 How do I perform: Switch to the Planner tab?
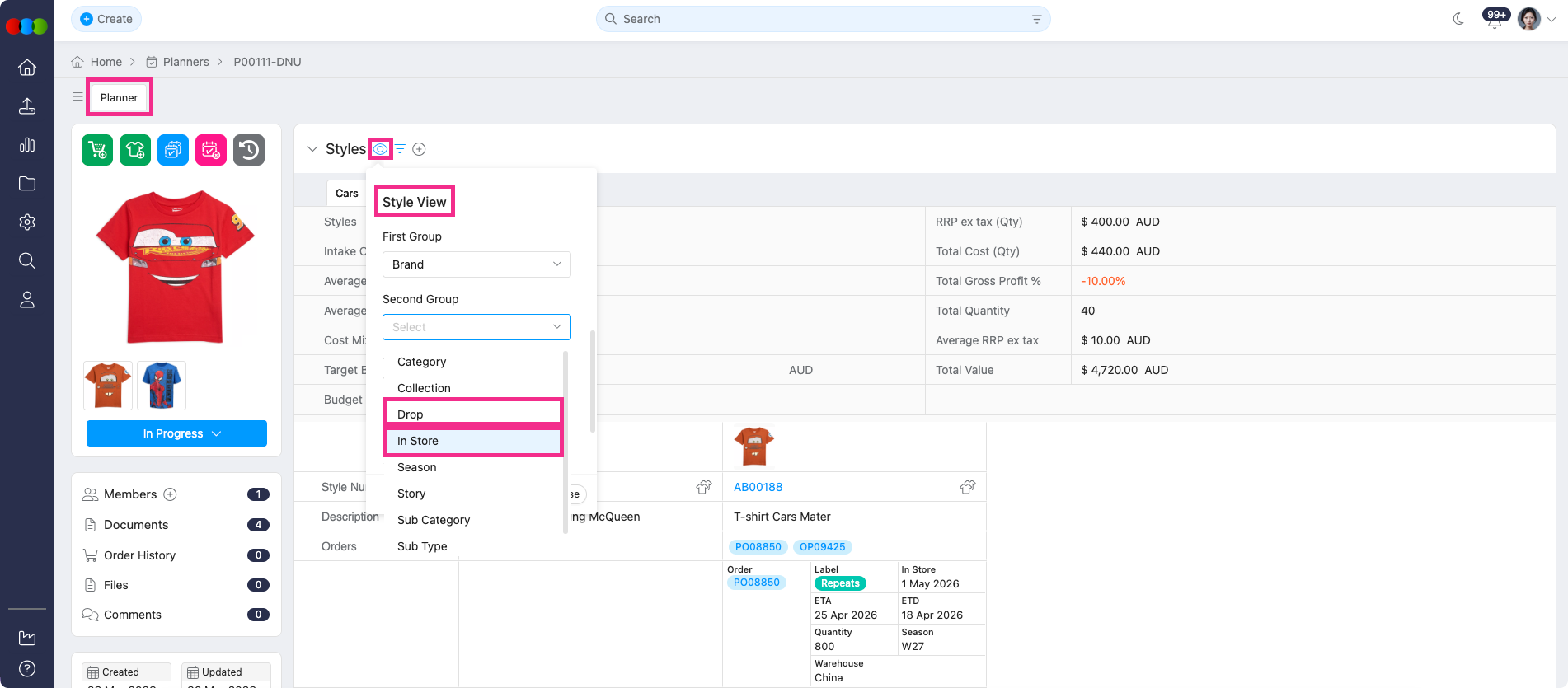[119, 97]
